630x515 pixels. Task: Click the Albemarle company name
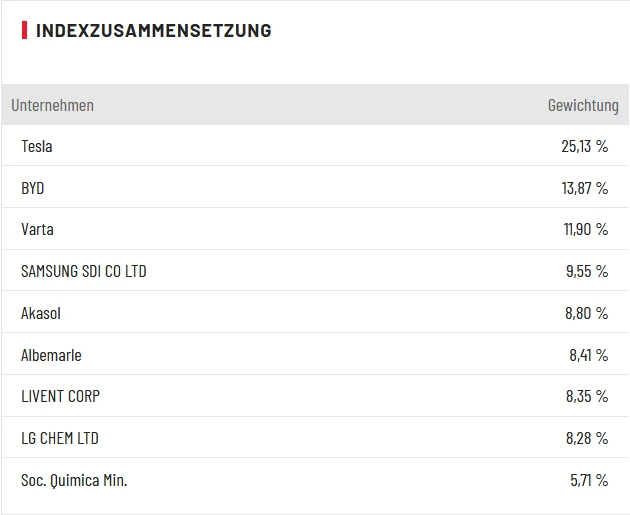[51, 355]
